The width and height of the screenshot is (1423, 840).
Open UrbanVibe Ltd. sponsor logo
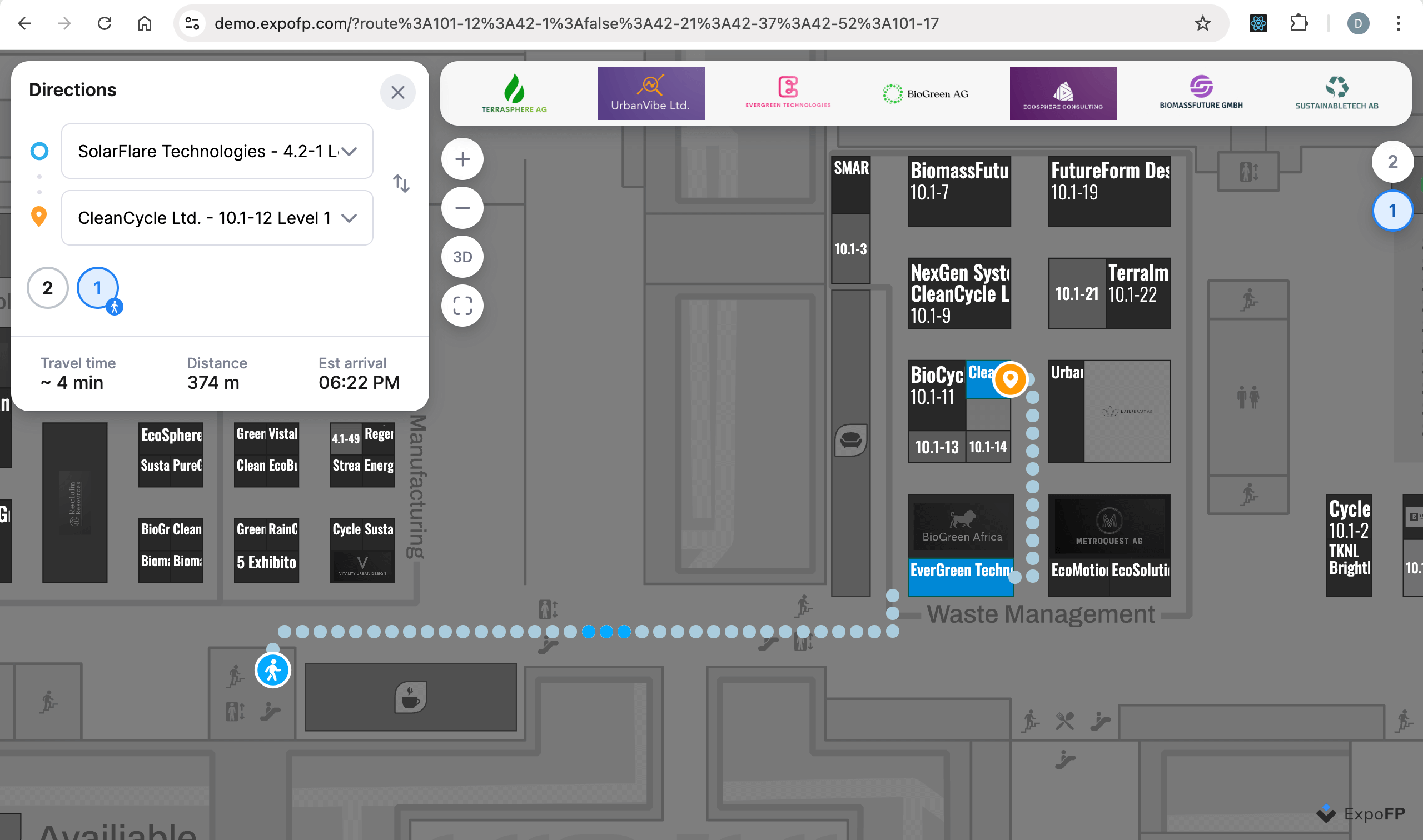click(x=650, y=93)
